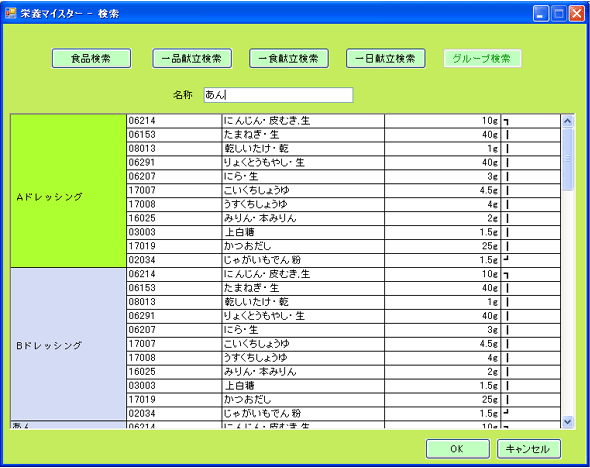590x468 pixels.
Task: Select 上白糖 under Aドレッシング
Action: [x=303, y=232]
